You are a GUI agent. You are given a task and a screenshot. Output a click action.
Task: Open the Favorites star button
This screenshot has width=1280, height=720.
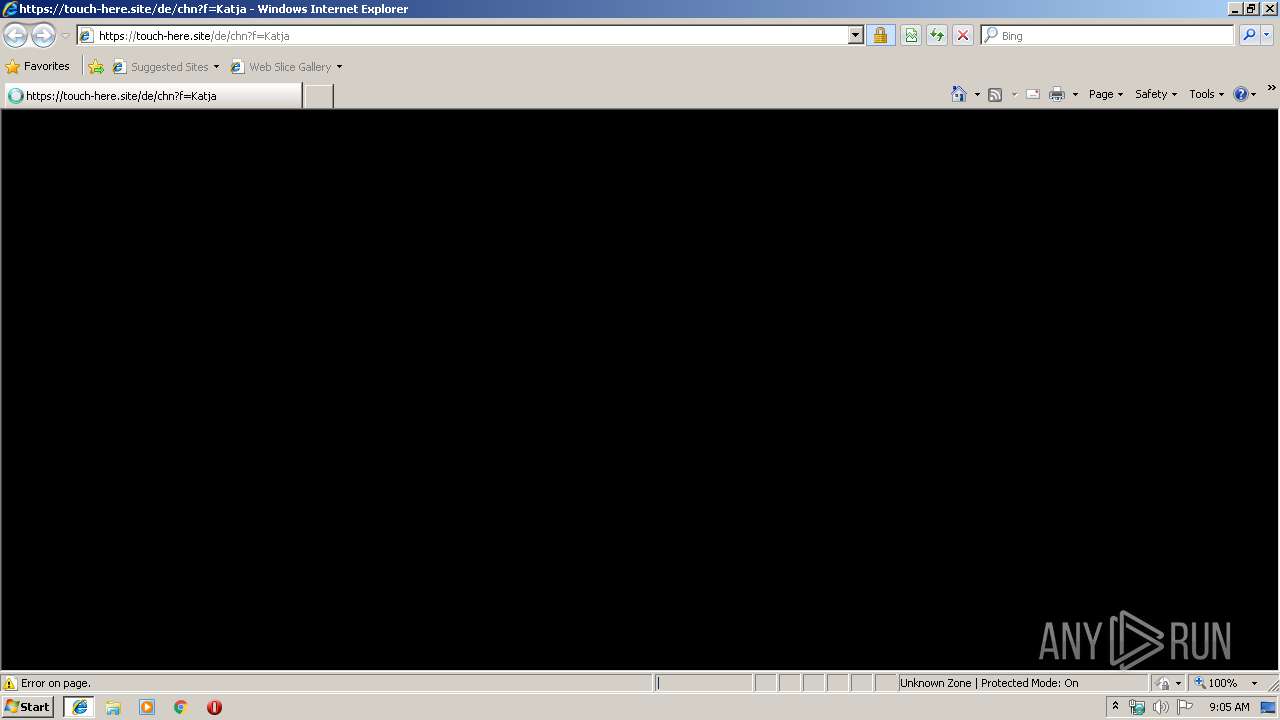point(38,66)
